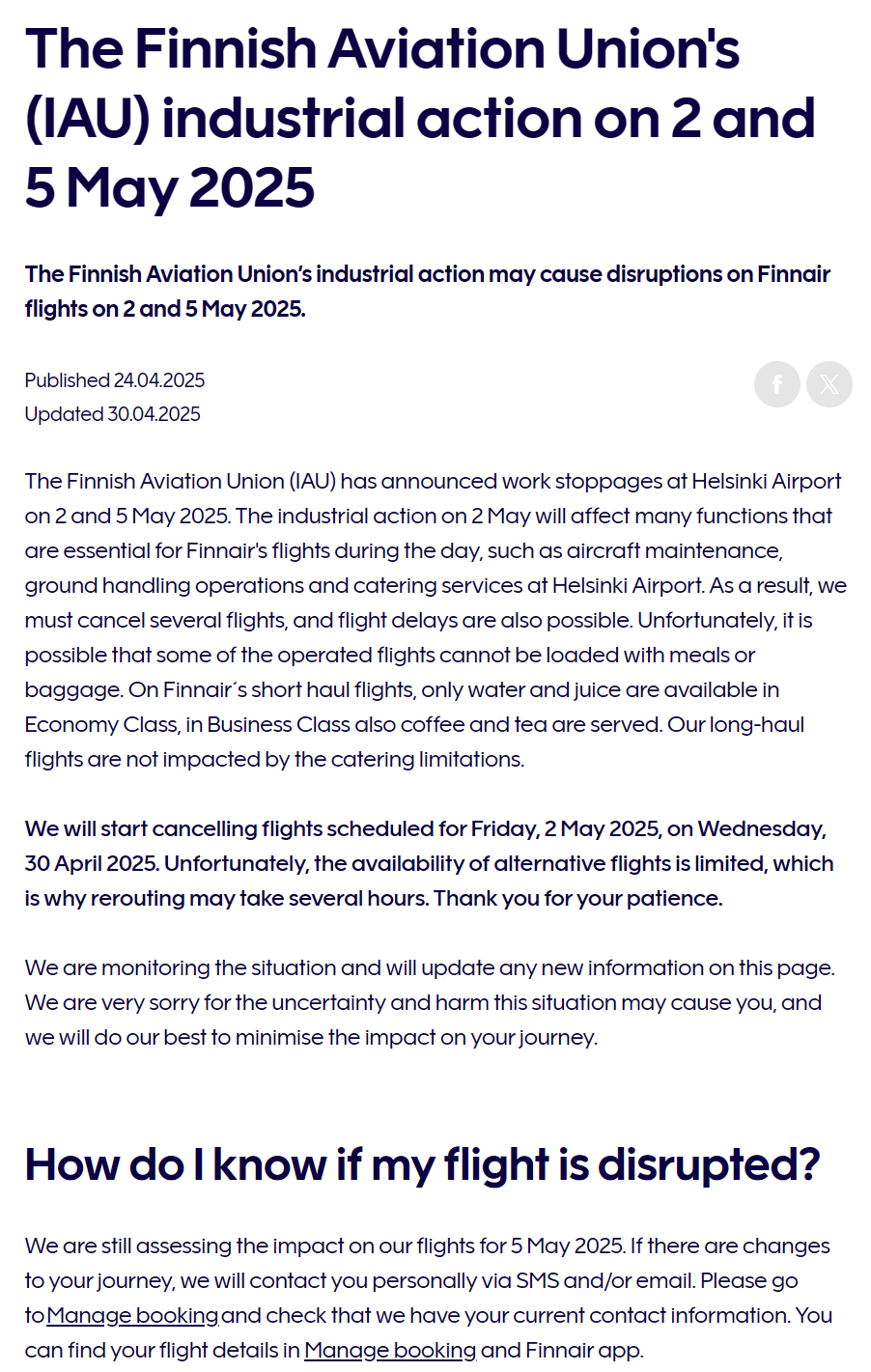
Task: Click the bold paragraph starting "We will start cancelling flights"
Action: click(430, 863)
